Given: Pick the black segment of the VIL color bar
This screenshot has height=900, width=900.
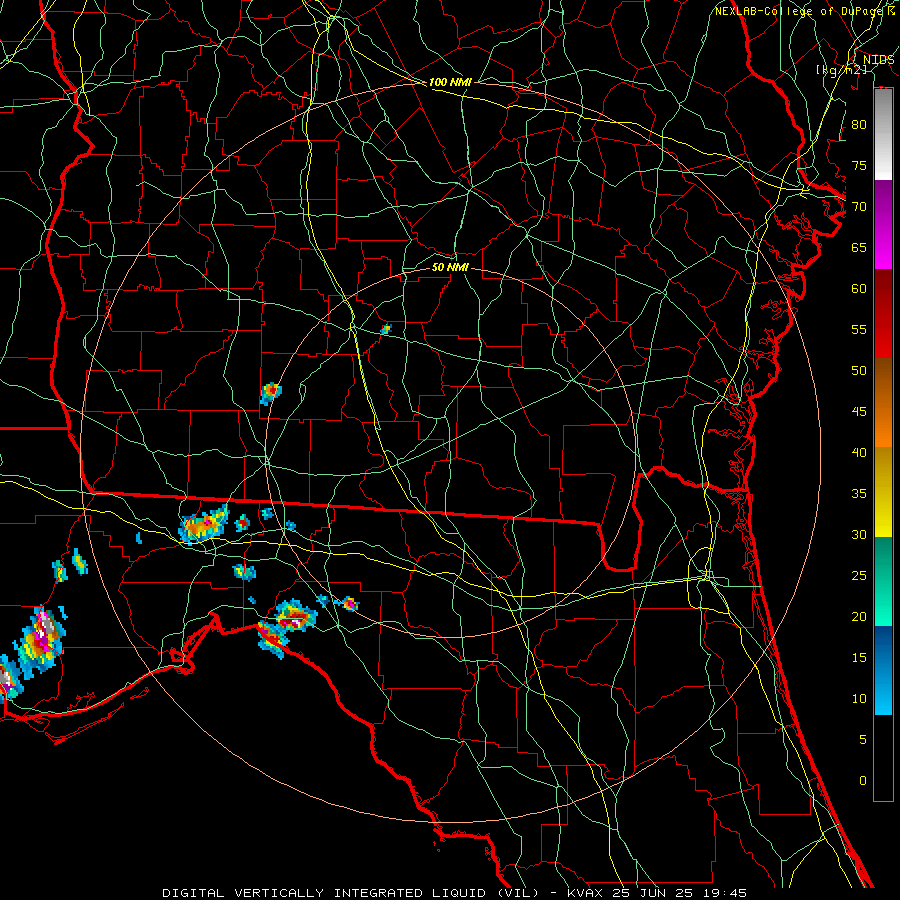Looking at the screenshot, I should pos(883,758).
